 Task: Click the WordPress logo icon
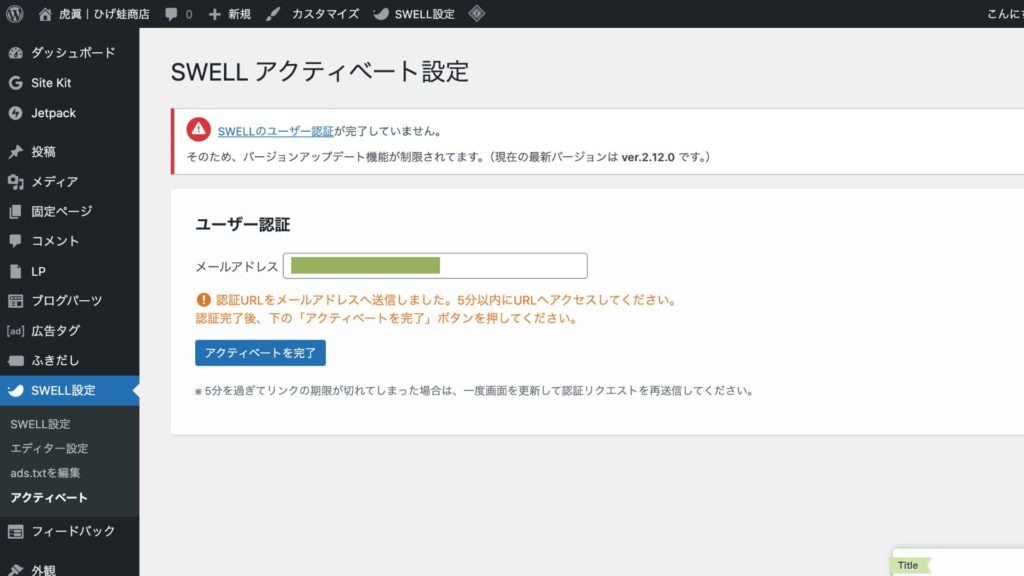[15, 14]
